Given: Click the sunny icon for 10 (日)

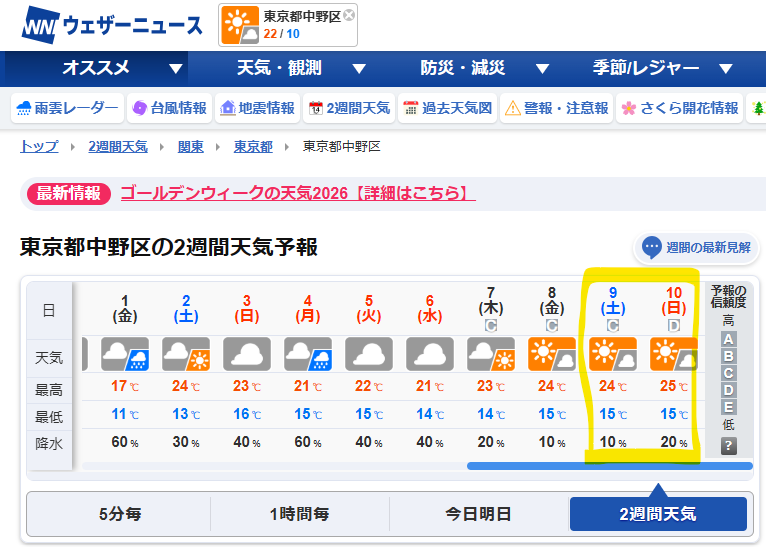Looking at the screenshot, I should (674, 354).
